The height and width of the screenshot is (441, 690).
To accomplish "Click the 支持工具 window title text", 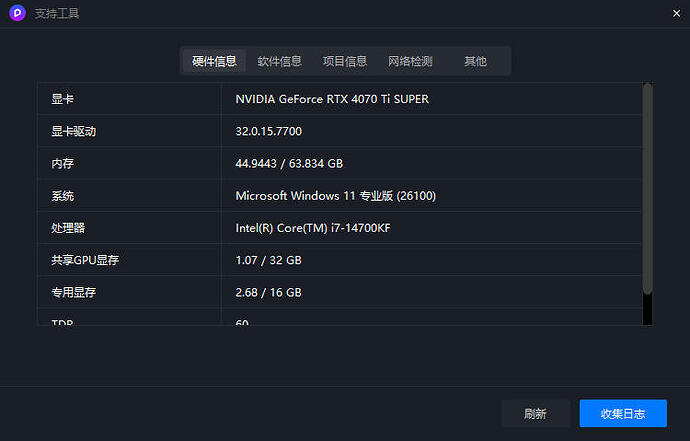I will coord(56,14).
